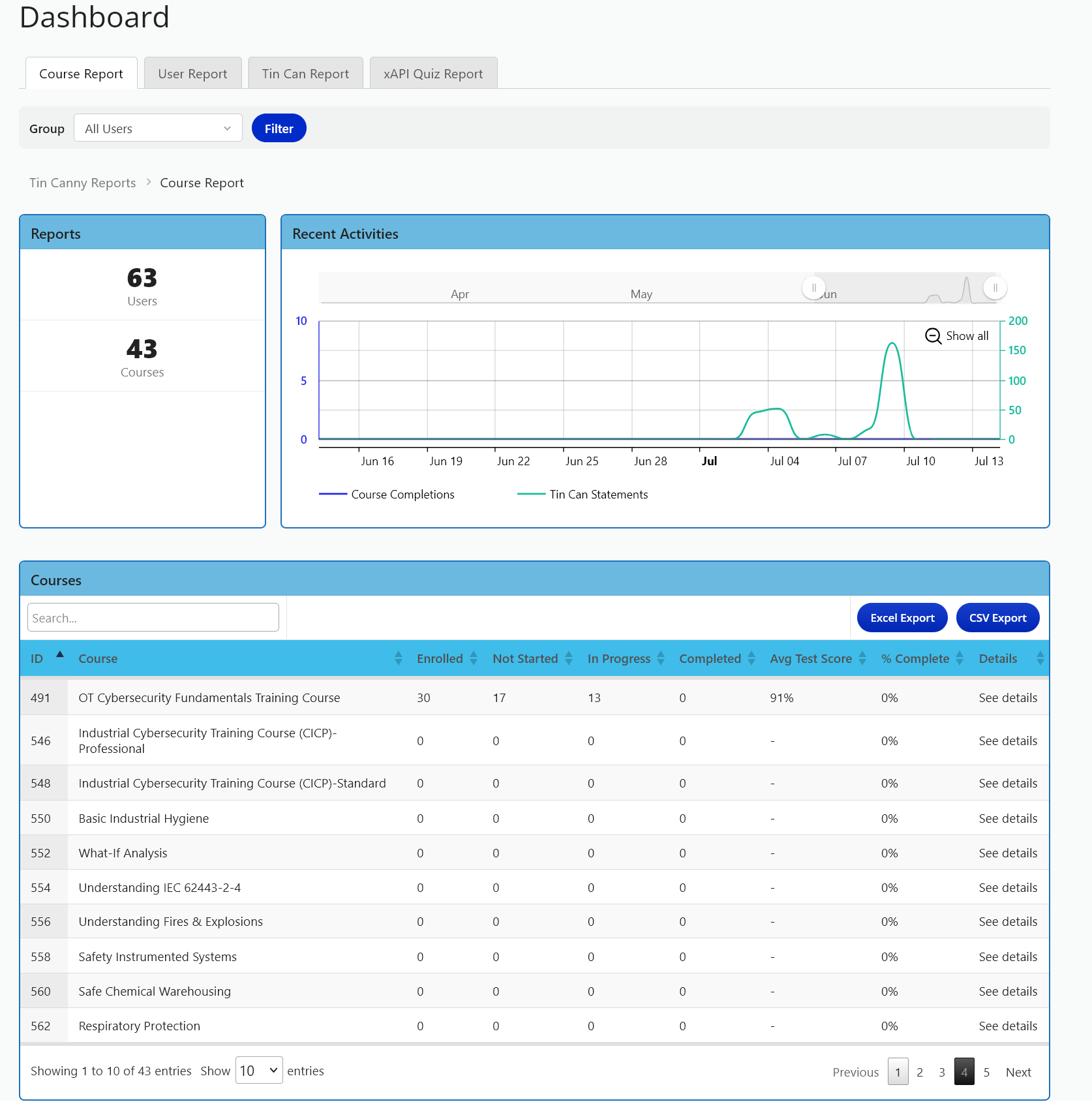This screenshot has height=1102, width=1092.
Task: Switch to the Course Report tab
Action: pyautogui.click(x=81, y=73)
